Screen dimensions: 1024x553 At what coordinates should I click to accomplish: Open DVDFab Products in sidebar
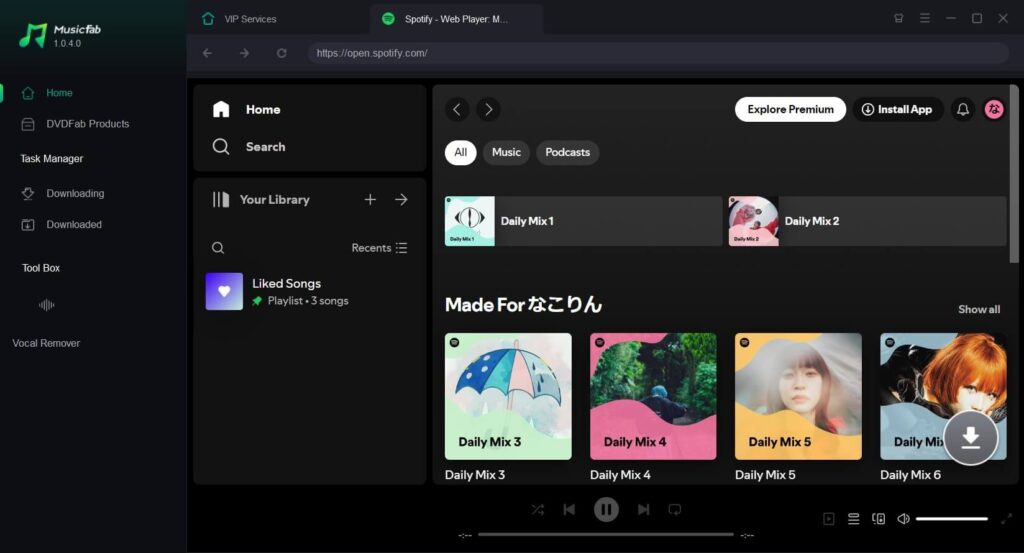click(x=74, y=123)
